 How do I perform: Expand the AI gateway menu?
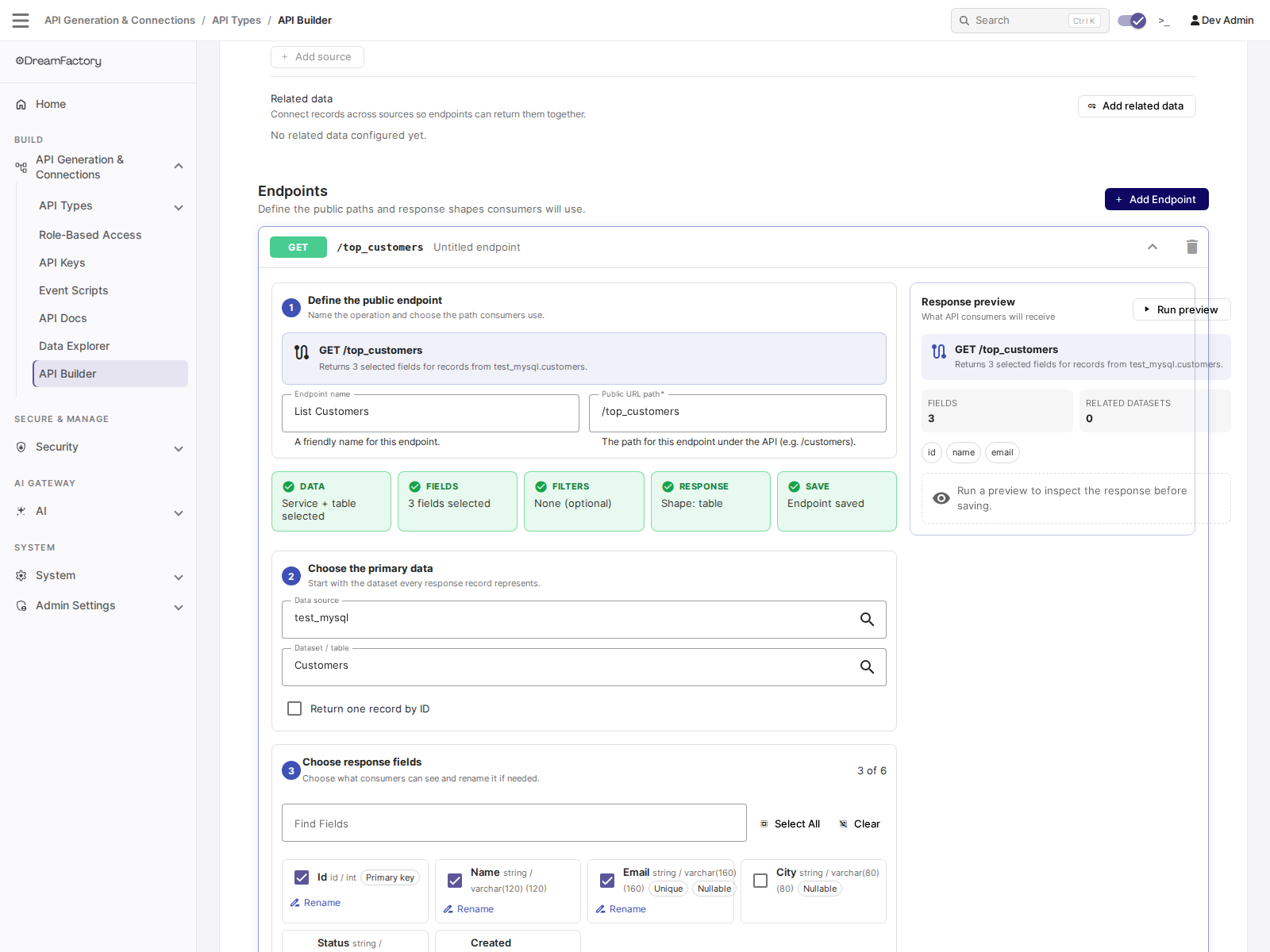coord(179,513)
